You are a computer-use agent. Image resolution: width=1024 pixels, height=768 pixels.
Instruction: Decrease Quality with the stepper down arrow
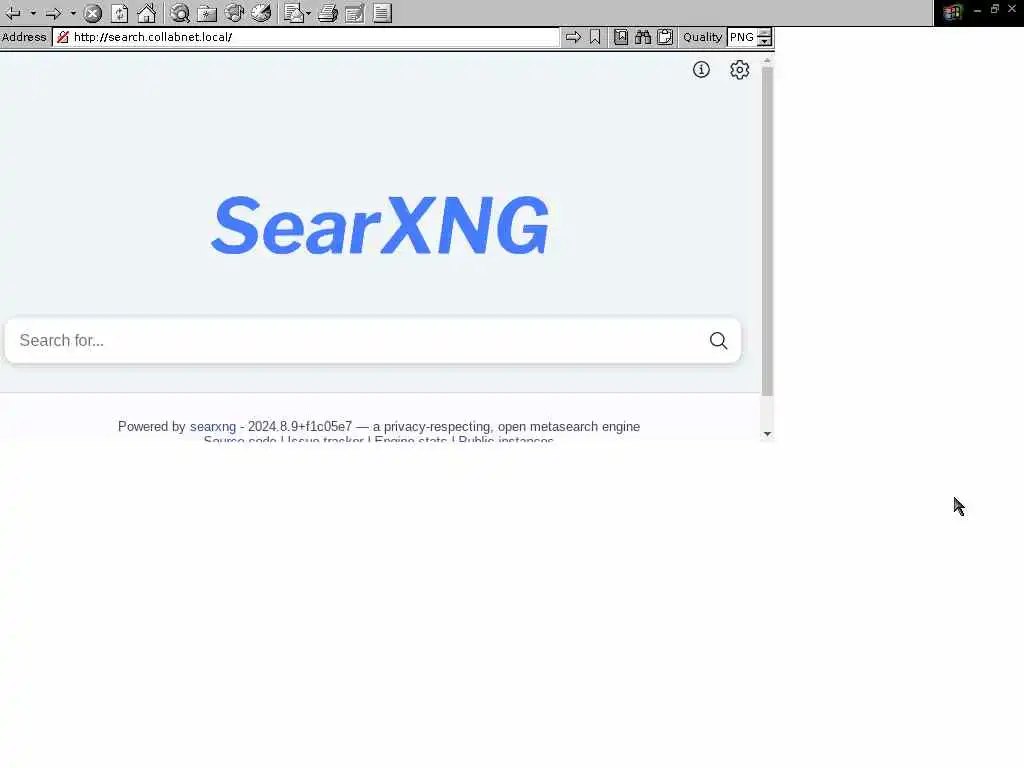(x=764, y=42)
